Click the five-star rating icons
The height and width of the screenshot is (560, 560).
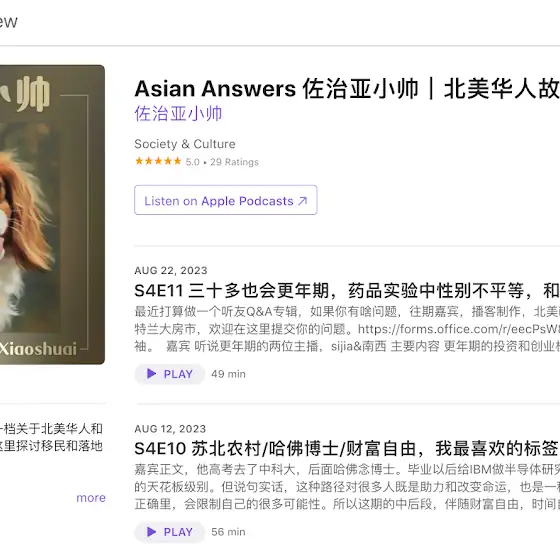[158, 161]
